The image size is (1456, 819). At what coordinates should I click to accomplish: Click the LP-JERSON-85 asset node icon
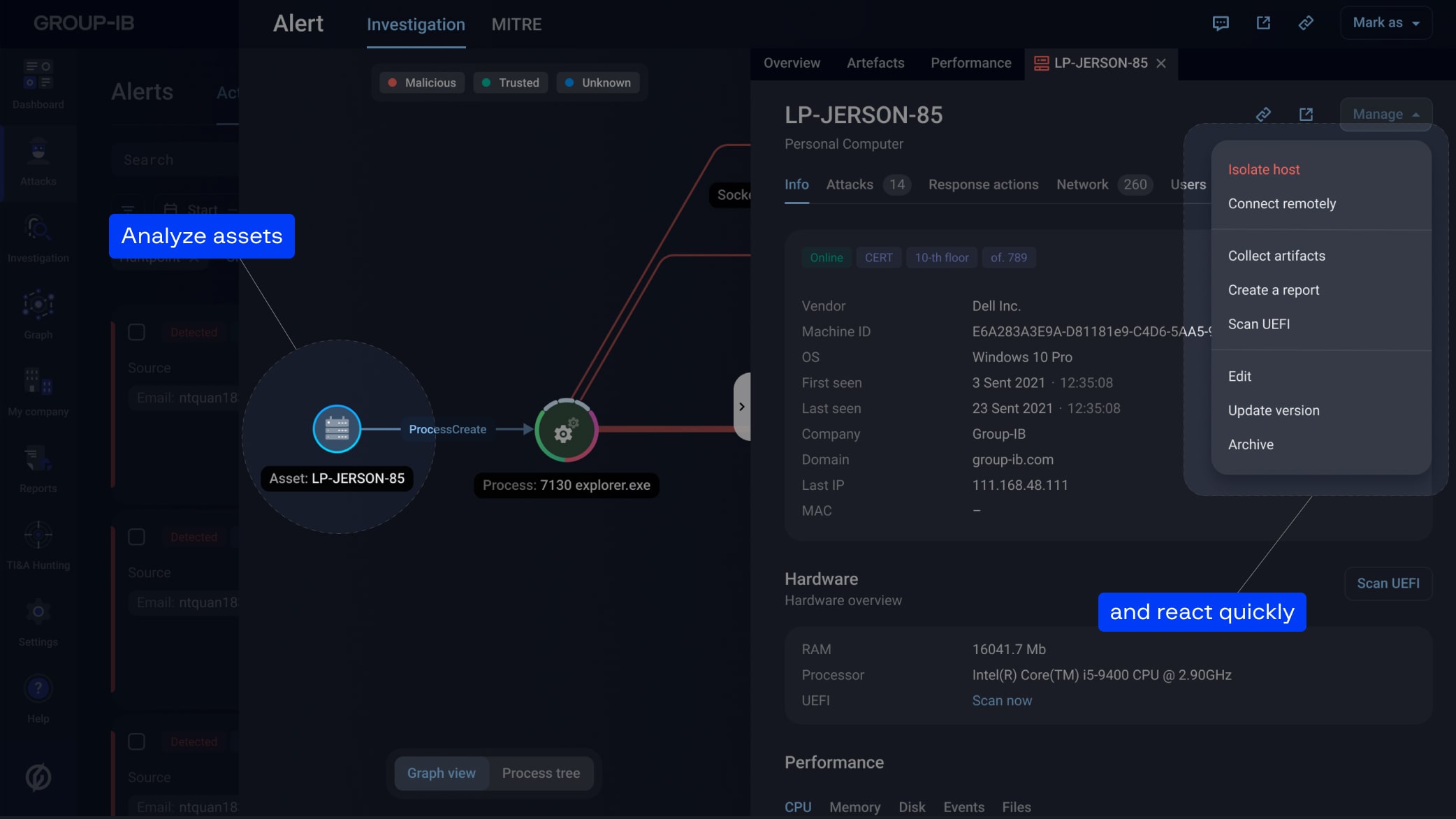[337, 429]
